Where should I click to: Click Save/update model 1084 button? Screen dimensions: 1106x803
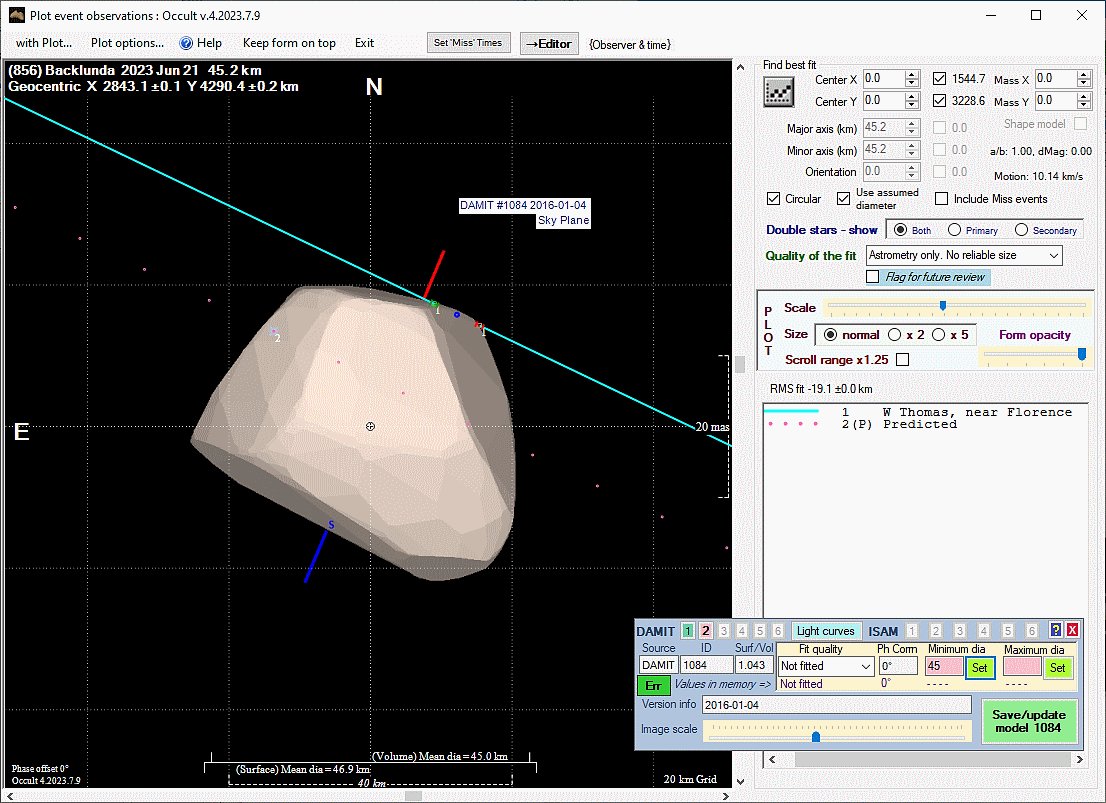[1028, 721]
